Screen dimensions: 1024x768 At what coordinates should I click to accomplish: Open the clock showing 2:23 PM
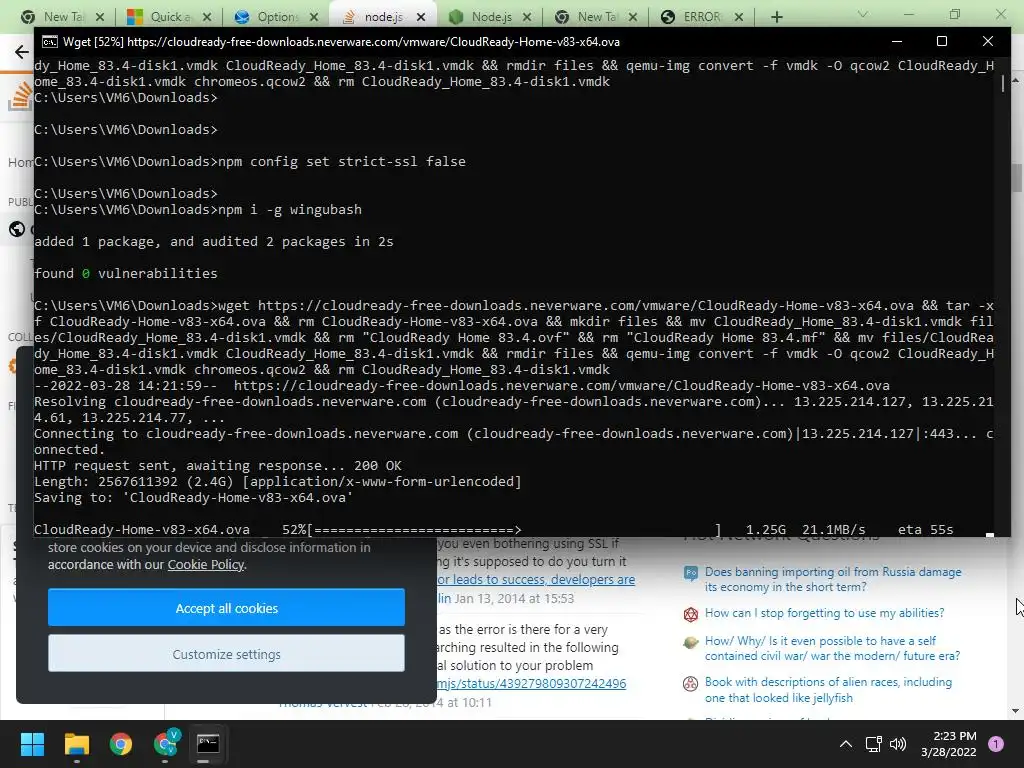(948, 744)
